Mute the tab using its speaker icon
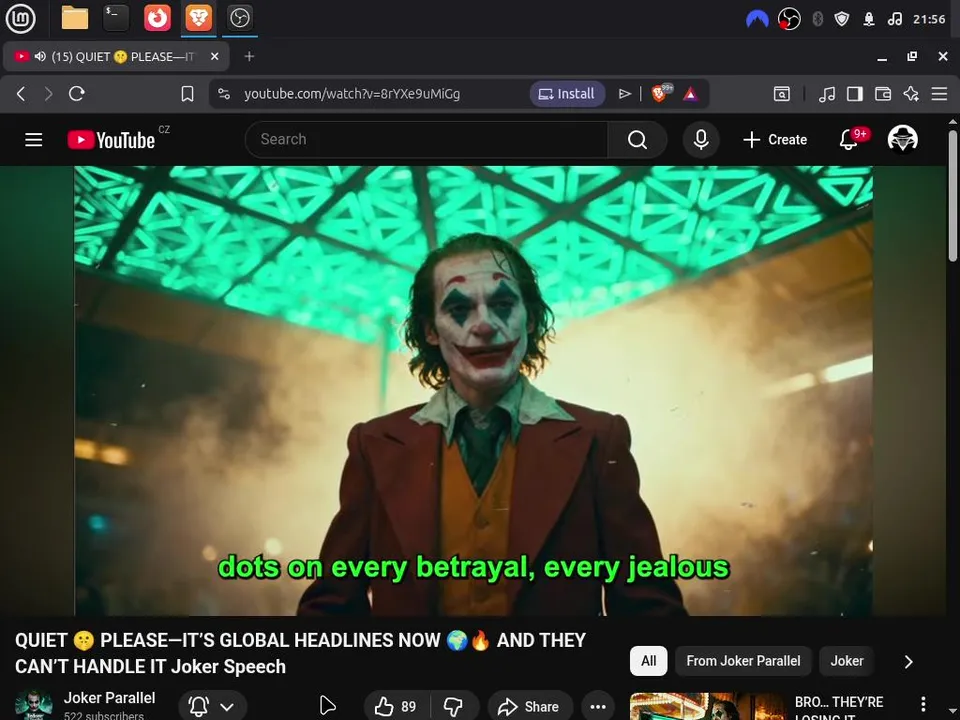Viewport: 960px width, 720px height. [40, 57]
